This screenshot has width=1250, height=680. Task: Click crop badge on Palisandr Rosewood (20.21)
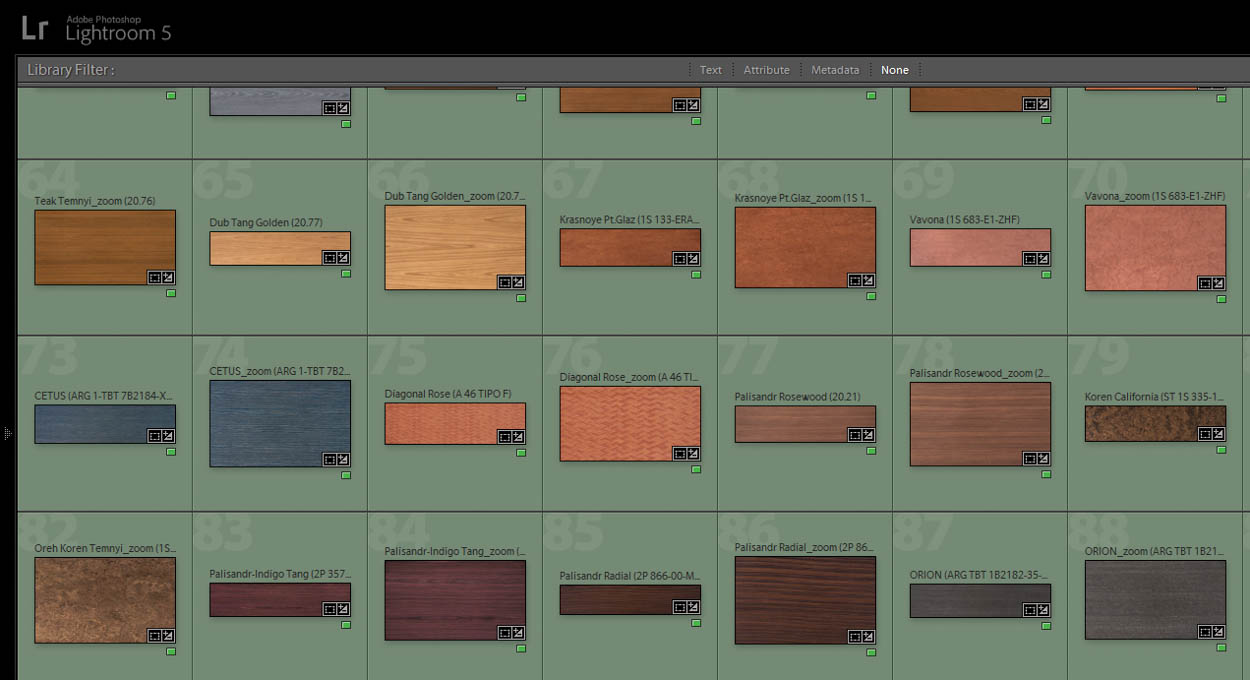click(x=854, y=434)
